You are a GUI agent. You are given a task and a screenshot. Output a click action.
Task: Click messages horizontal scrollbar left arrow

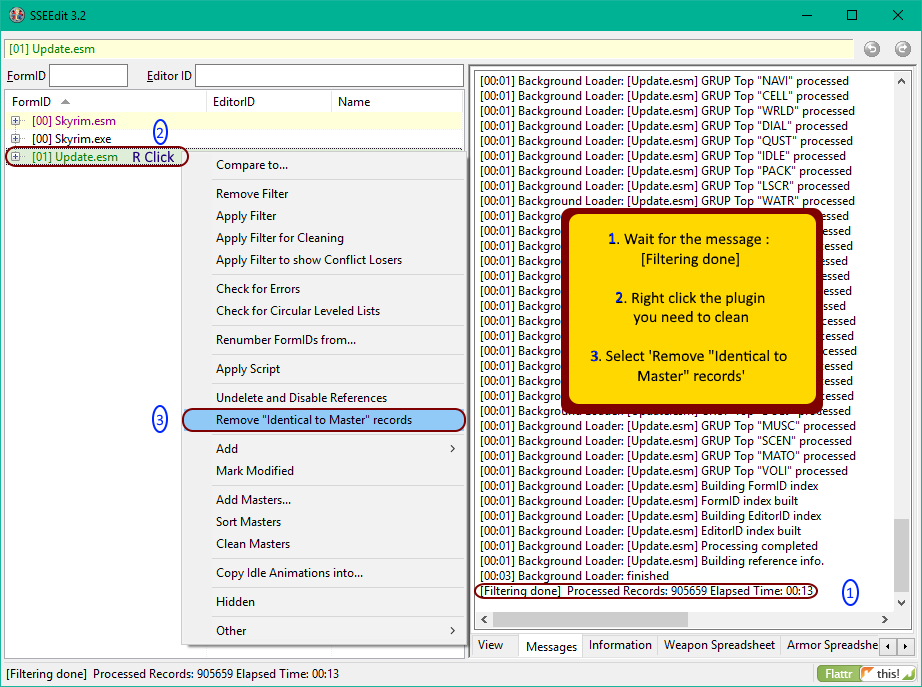485,619
